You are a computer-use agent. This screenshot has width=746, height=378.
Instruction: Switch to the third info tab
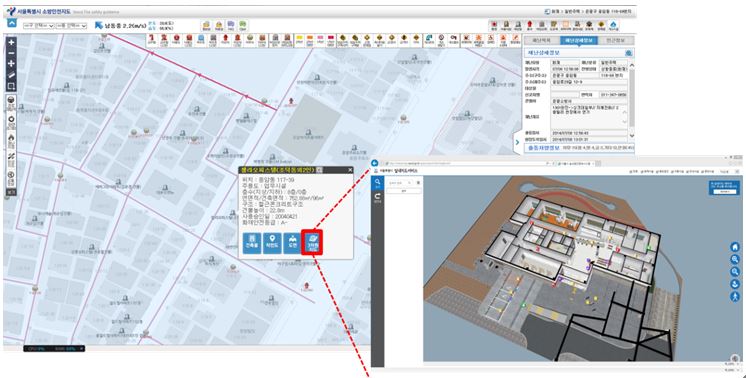tap(615, 41)
